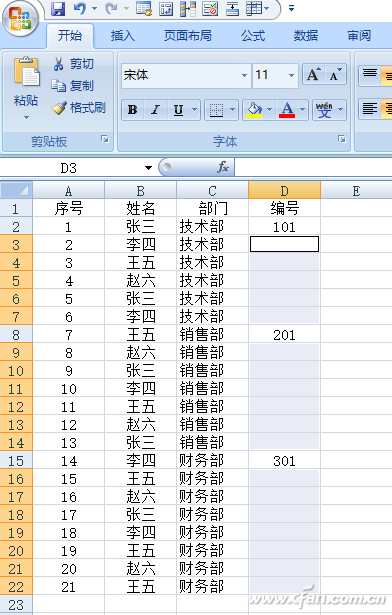
Task: Click the 姓名 header cell
Action: [x=140, y=208]
